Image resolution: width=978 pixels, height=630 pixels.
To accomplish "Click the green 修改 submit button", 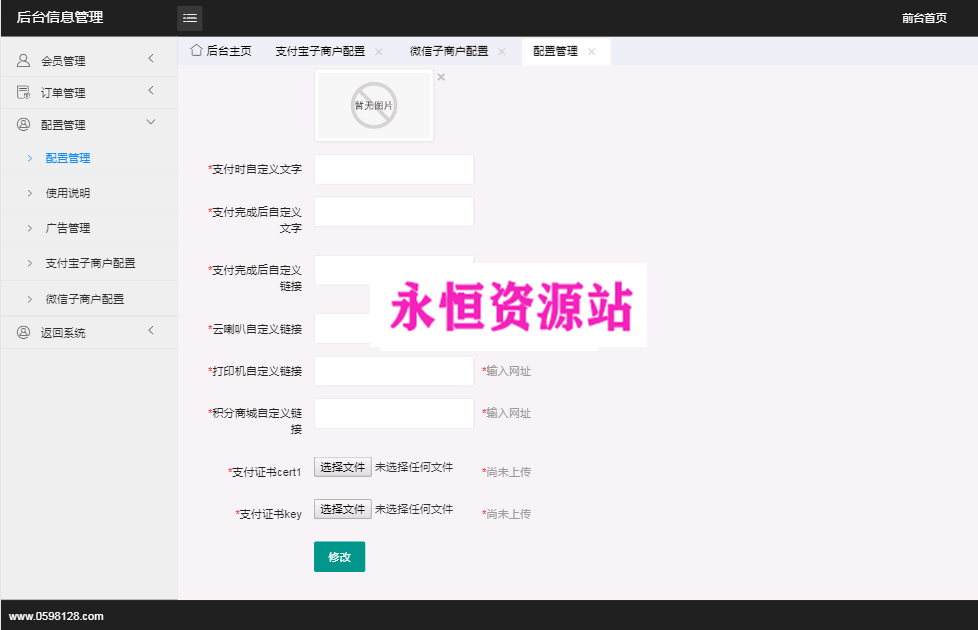I will pos(339,557).
